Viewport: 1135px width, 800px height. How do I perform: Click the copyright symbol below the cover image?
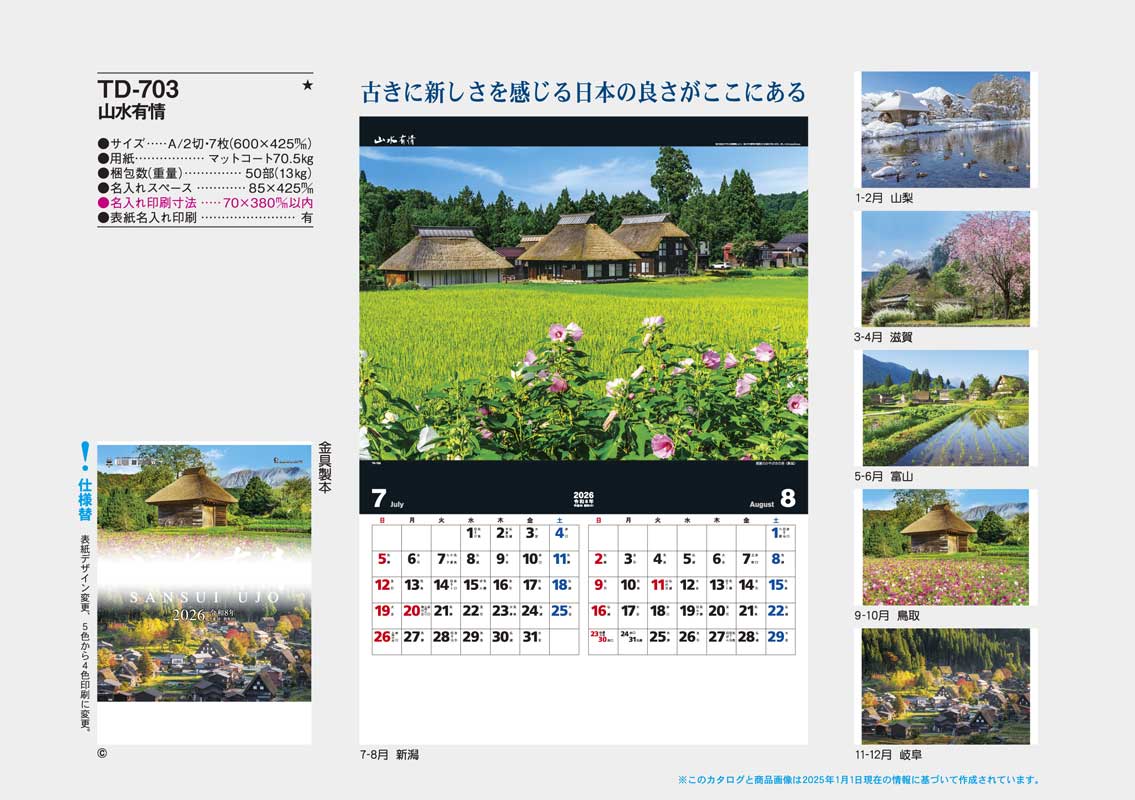coord(102,753)
